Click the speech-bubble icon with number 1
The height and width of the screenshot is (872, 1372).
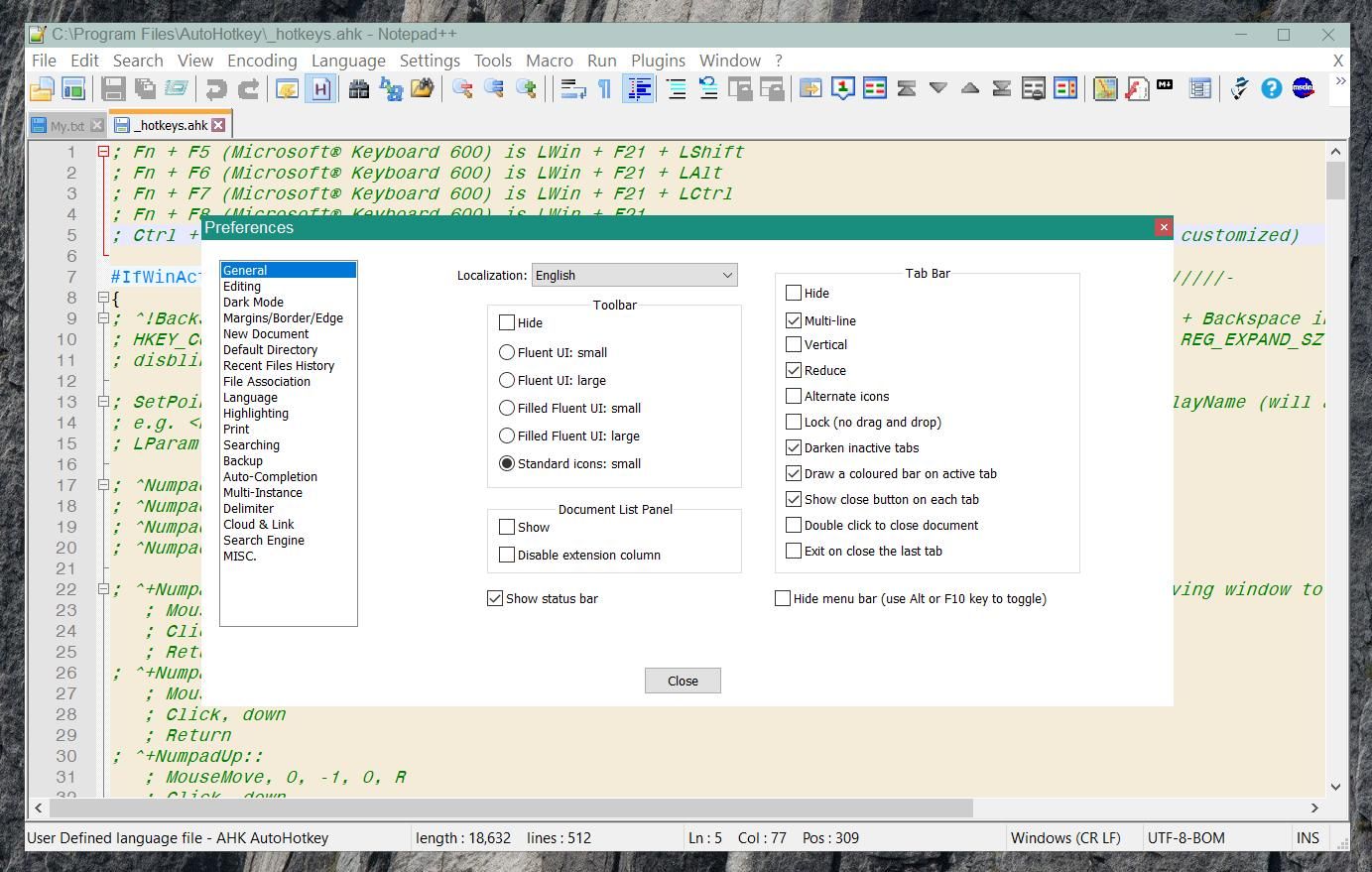click(x=842, y=89)
